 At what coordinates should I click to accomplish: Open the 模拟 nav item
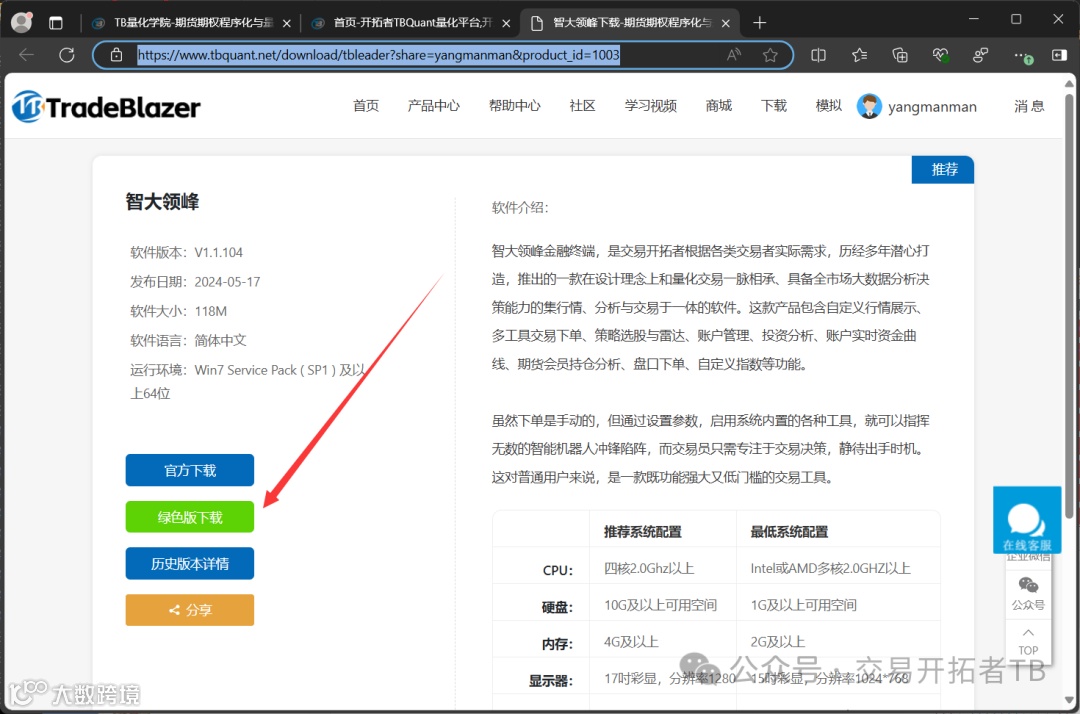pyautogui.click(x=828, y=106)
